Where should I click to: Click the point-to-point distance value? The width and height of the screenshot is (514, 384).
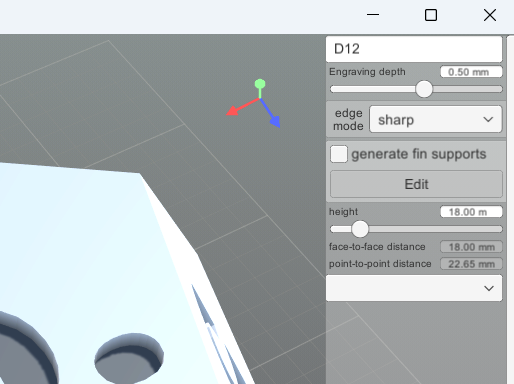click(x=471, y=264)
